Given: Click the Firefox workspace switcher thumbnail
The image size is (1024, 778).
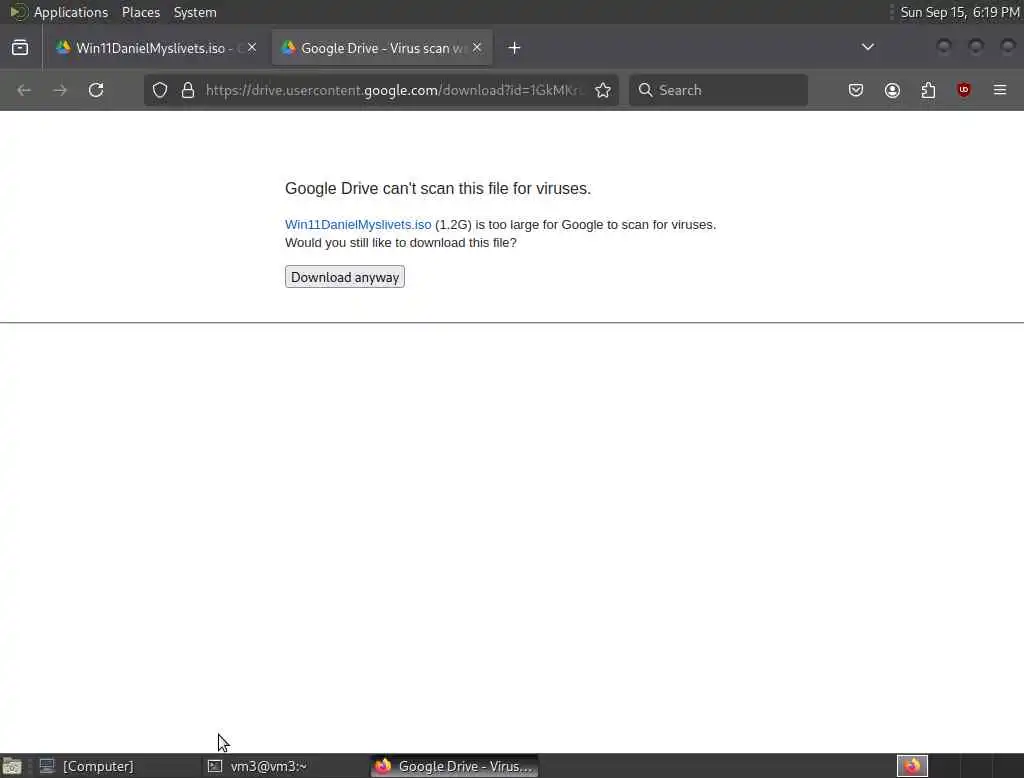Looking at the screenshot, I should tap(912, 766).
